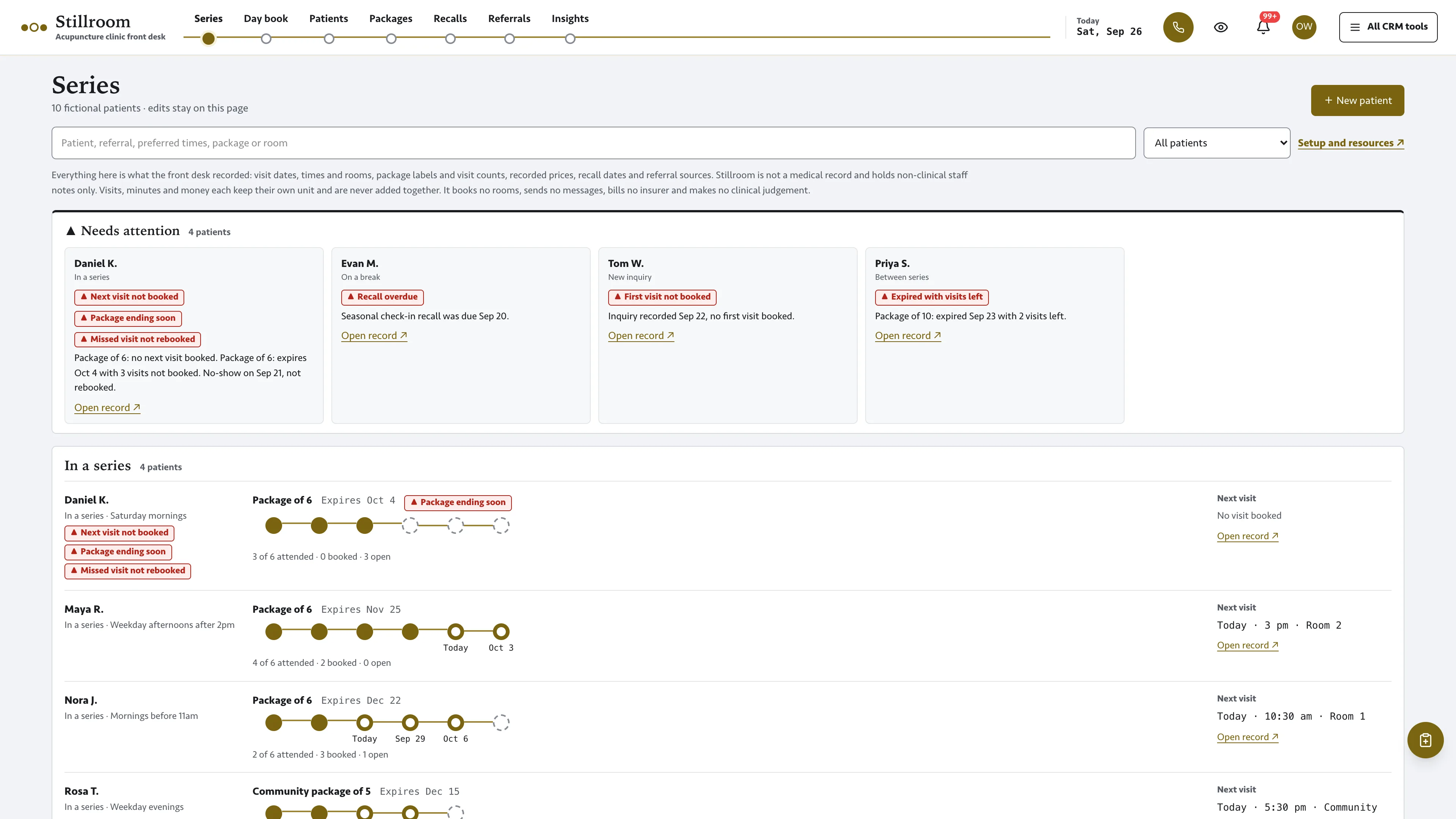The width and height of the screenshot is (1456, 819).
Task: Click Recall overdue badge on Evan M.
Action: coord(382,297)
